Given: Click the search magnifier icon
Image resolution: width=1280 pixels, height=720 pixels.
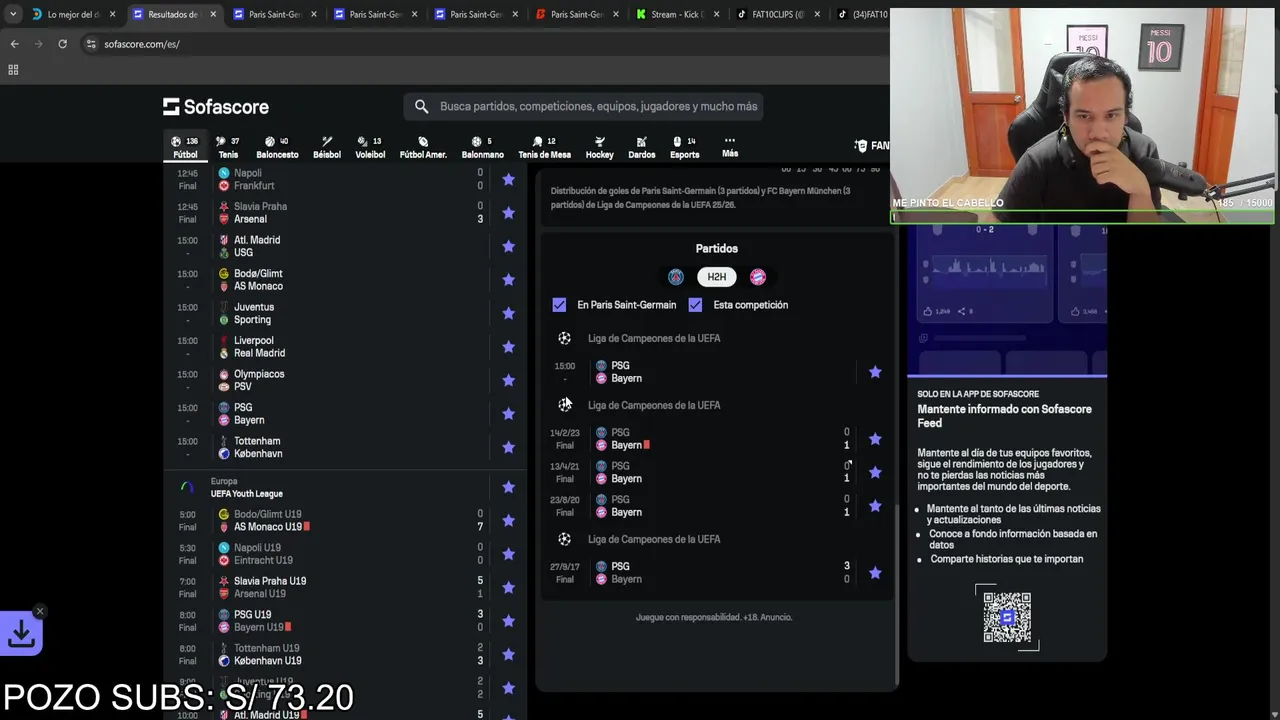Looking at the screenshot, I should pyautogui.click(x=421, y=106).
